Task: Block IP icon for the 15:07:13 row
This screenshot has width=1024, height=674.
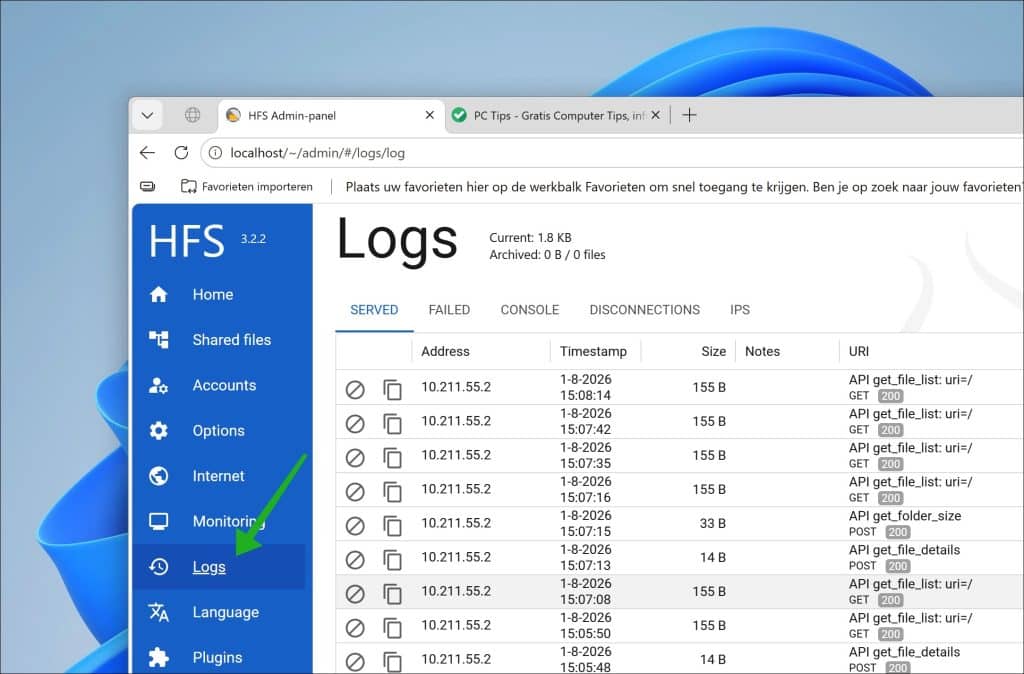Action: pos(355,560)
